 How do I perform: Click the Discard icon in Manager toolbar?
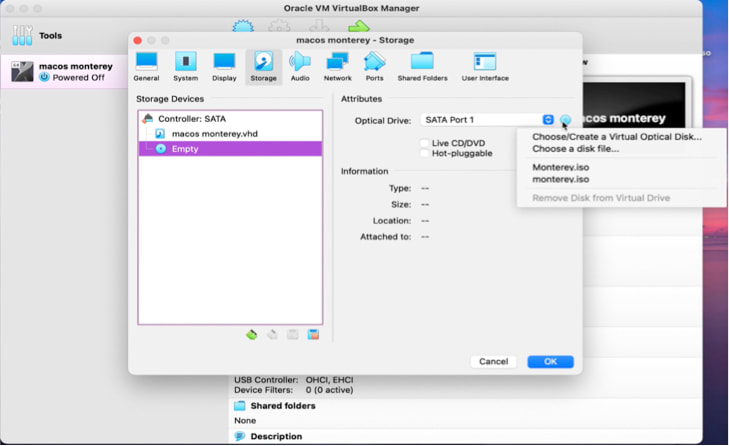pyautogui.click(x=319, y=26)
